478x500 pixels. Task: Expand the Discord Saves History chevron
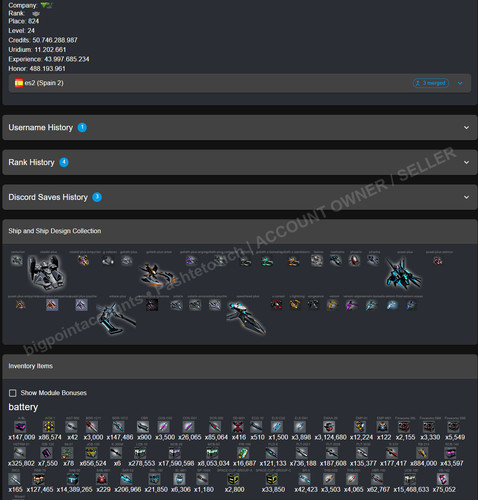[466, 197]
